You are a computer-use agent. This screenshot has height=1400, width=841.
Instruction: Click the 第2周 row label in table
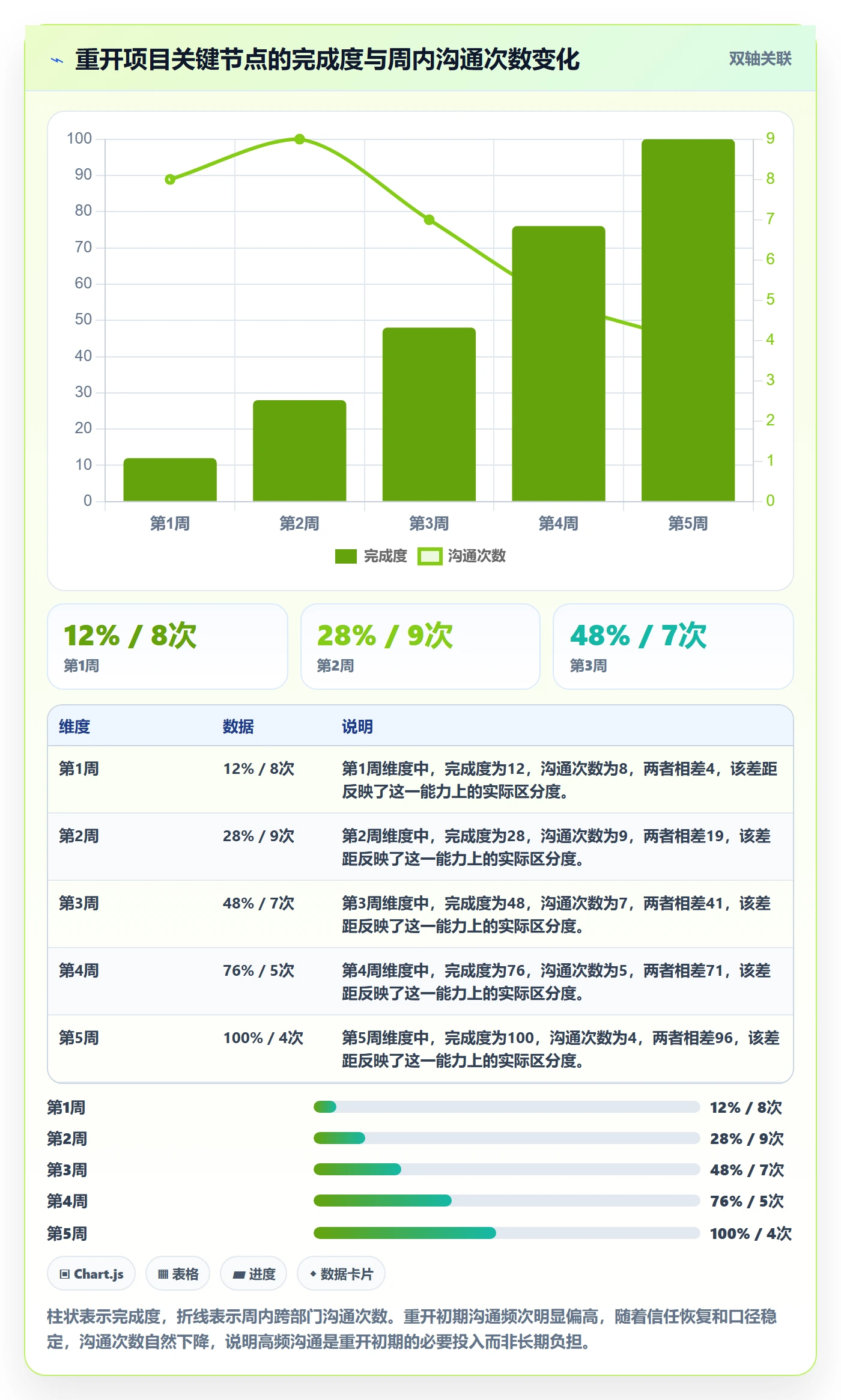tap(79, 836)
